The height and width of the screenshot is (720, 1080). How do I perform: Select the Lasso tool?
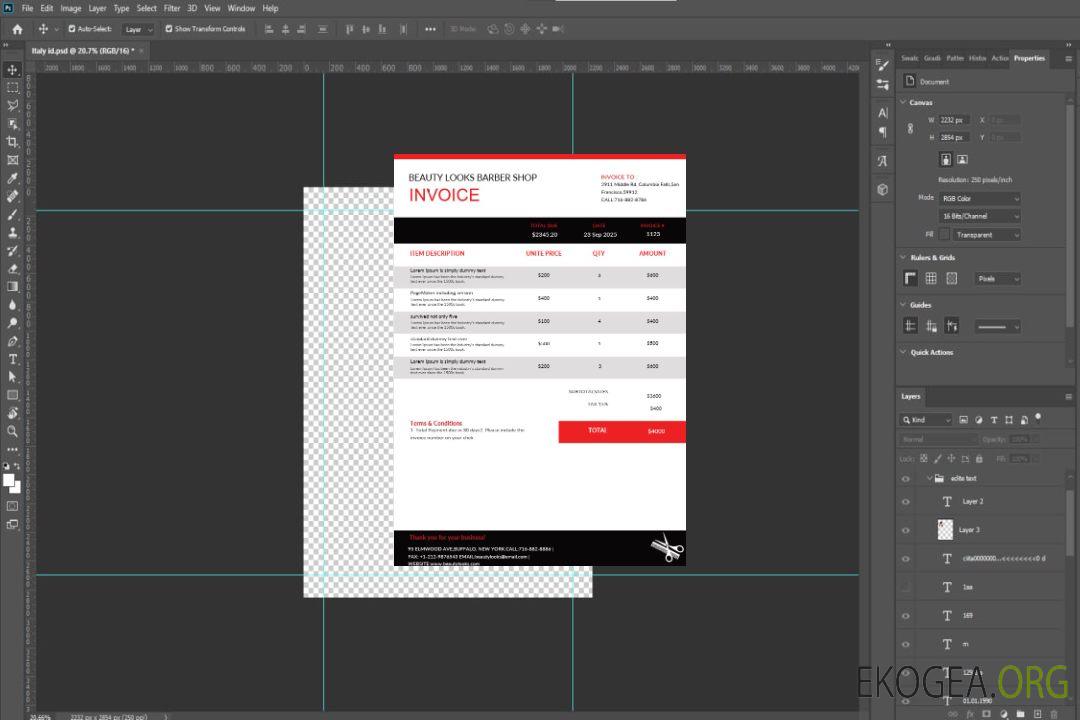click(x=12, y=105)
